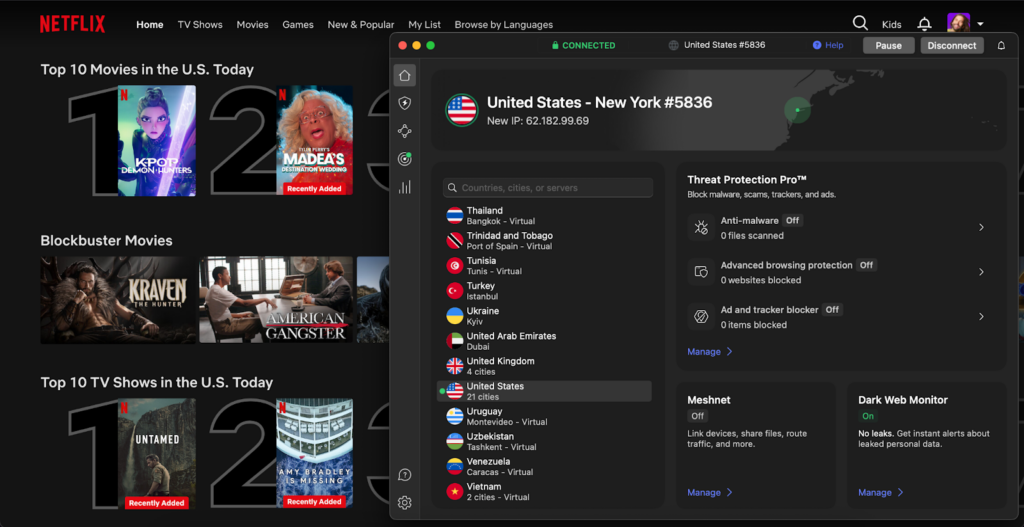Screen dimensions: 1024x527
Task: Open Netflix Kids link
Action: [891, 25]
